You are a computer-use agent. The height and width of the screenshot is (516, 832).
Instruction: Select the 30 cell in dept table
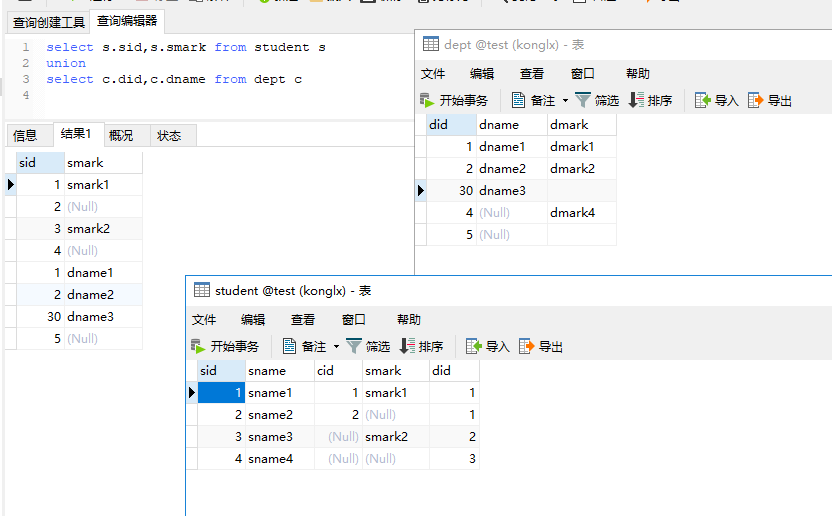(452, 191)
